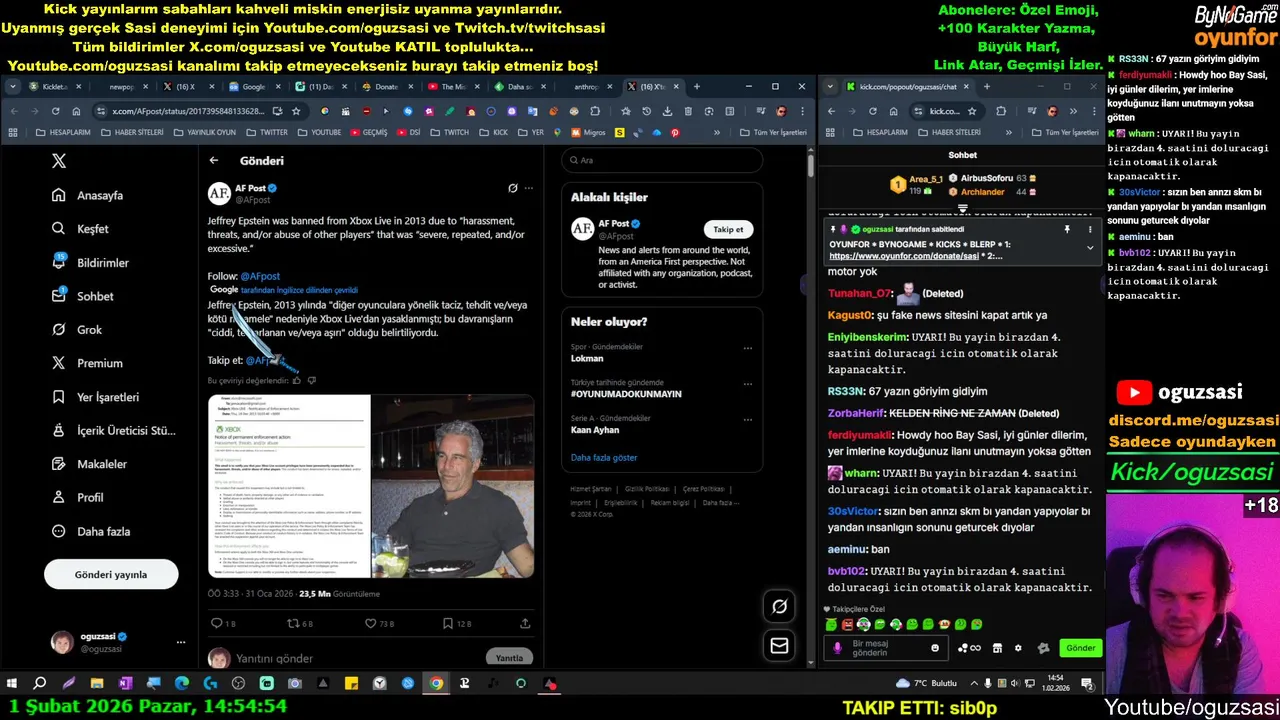Open the TWITTER bookmarks folder
The image size is (1280, 720).
coord(266,132)
